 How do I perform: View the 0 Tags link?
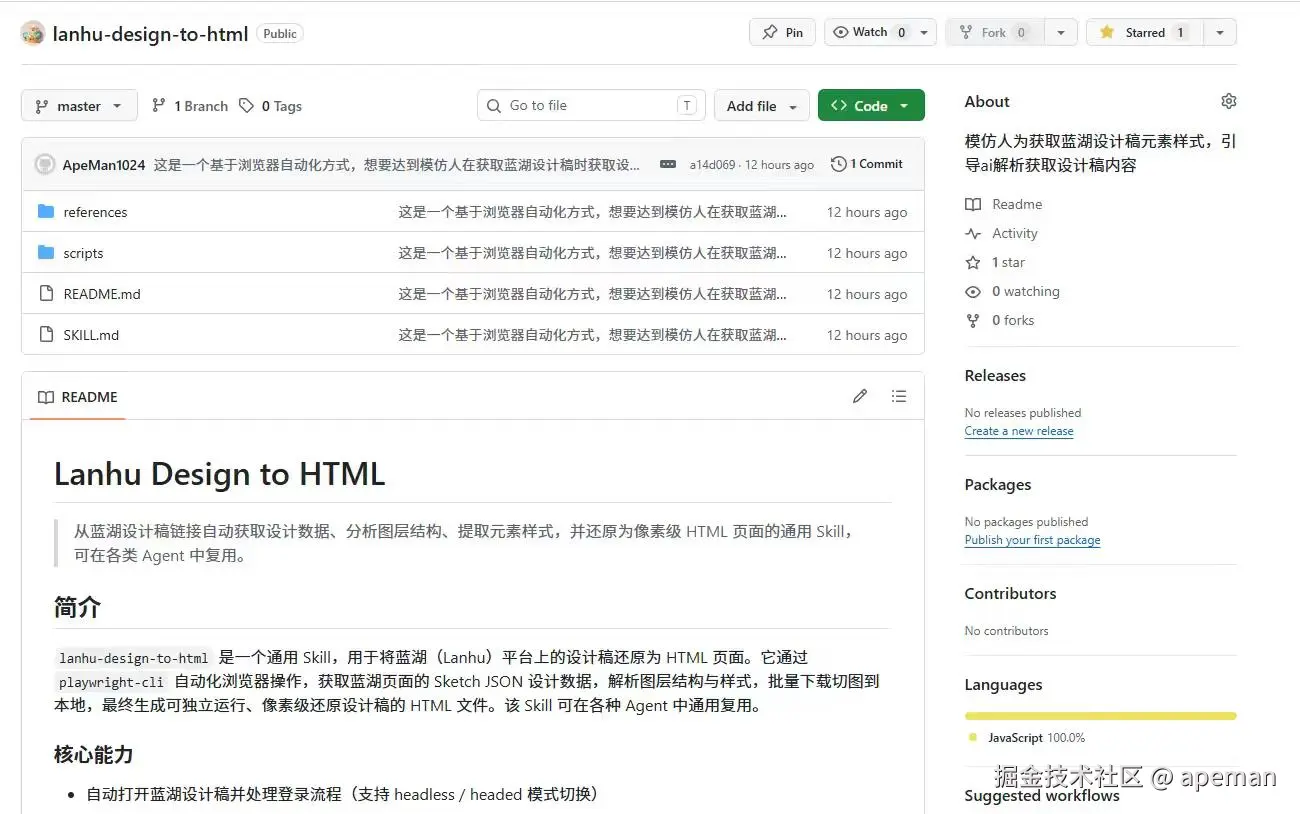270,106
